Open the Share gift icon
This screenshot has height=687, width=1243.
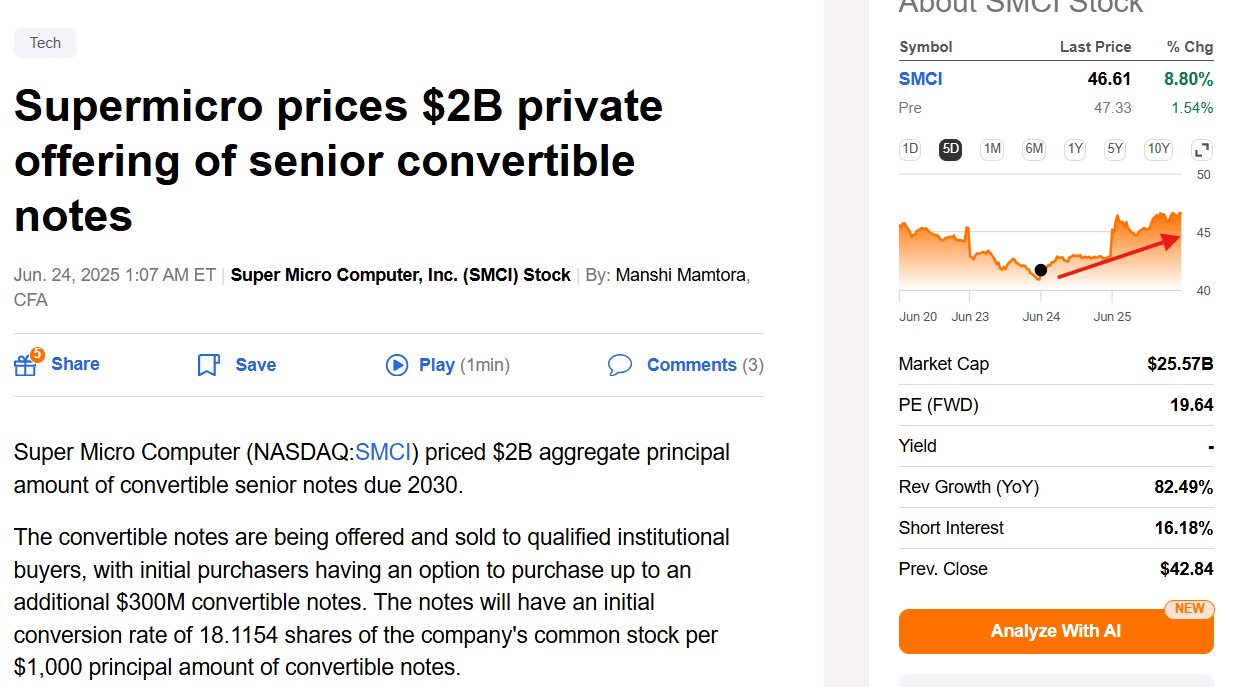[x=25, y=365]
